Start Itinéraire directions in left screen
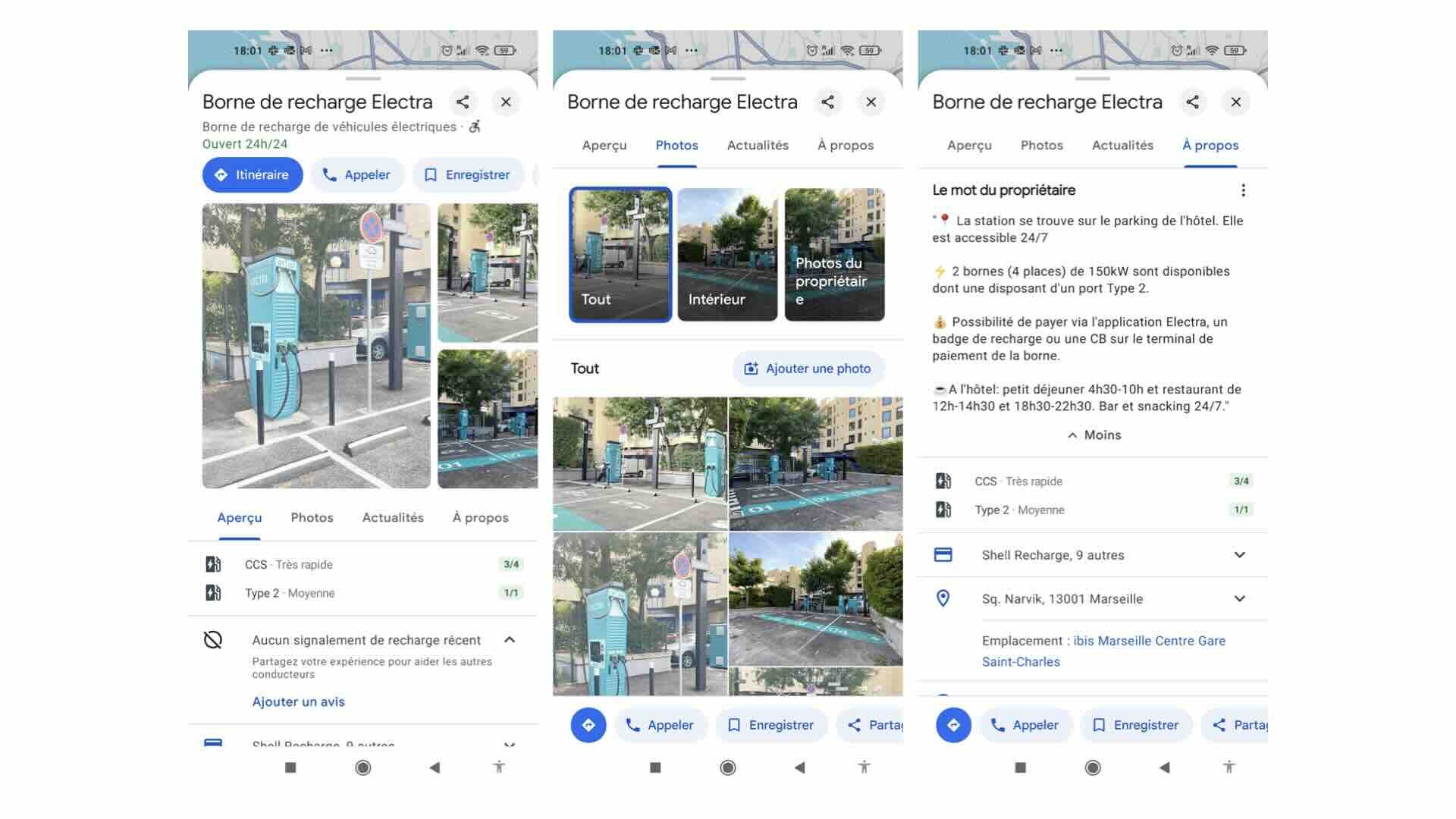1456x819 pixels. point(253,175)
